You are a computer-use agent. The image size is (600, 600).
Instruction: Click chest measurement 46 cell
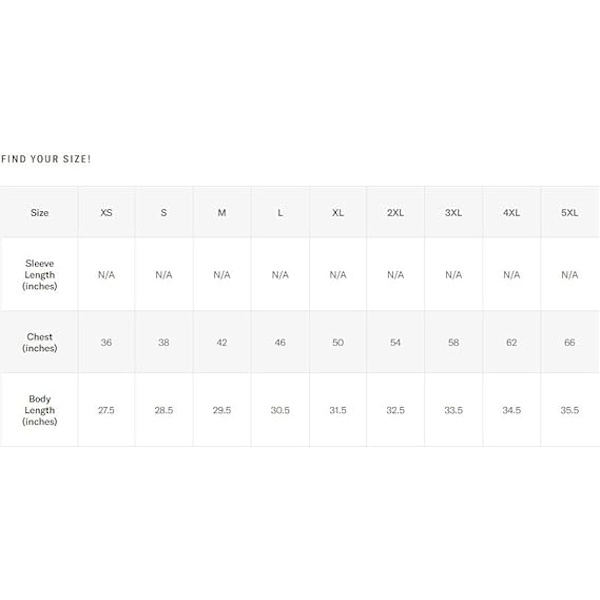coord(280,343)
